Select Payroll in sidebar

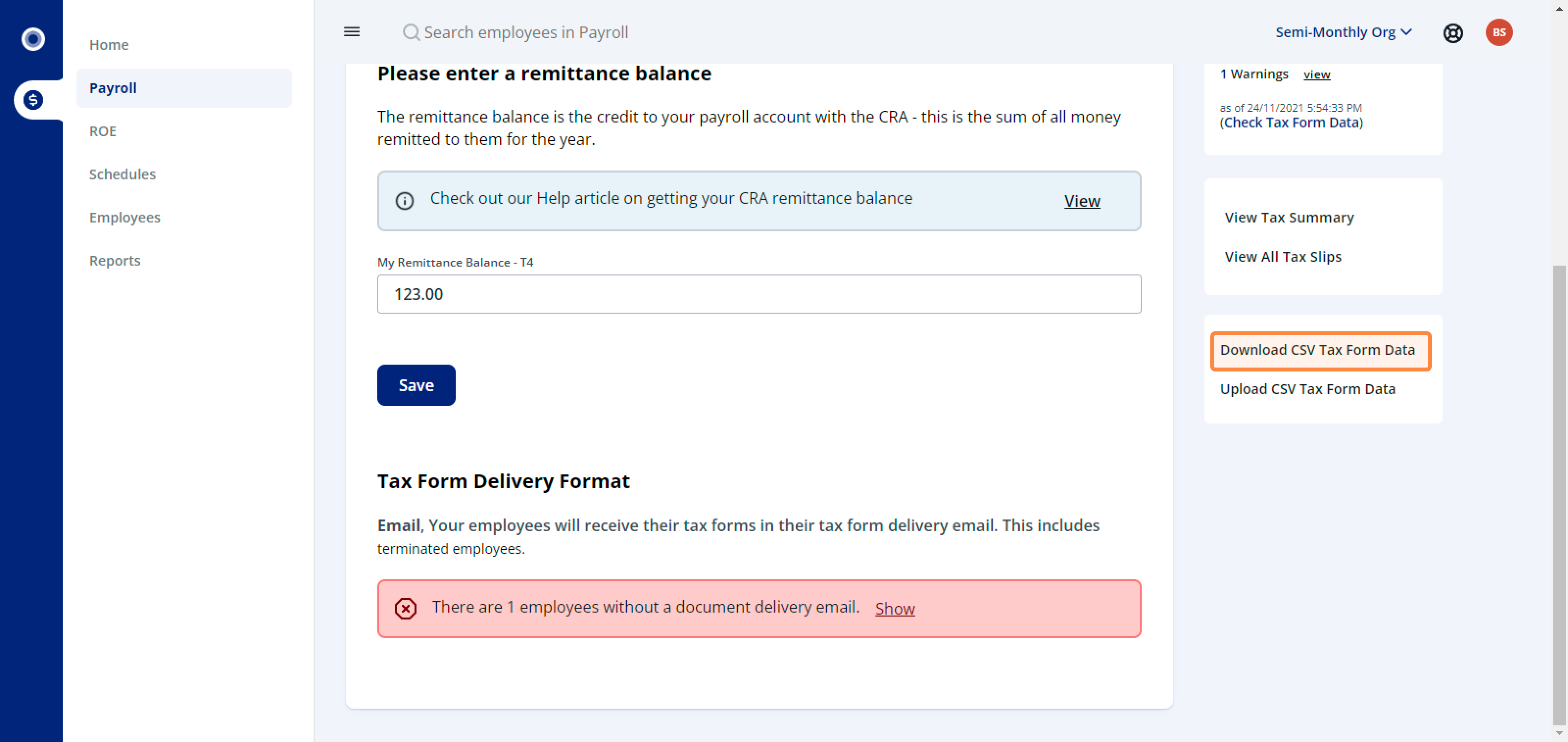[184, 88]
